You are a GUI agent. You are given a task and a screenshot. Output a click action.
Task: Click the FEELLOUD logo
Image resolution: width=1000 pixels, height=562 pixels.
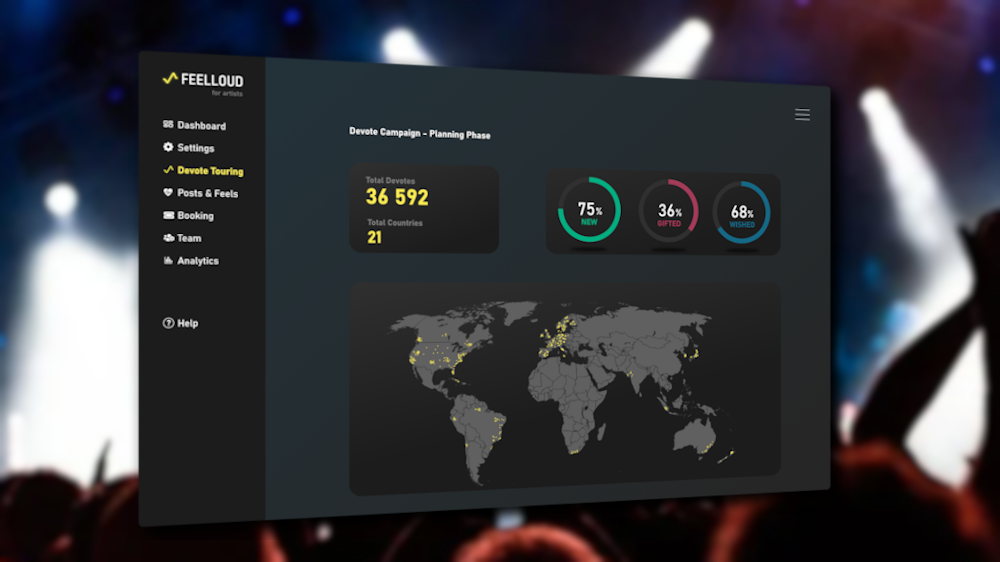click(x=203, y=81)
